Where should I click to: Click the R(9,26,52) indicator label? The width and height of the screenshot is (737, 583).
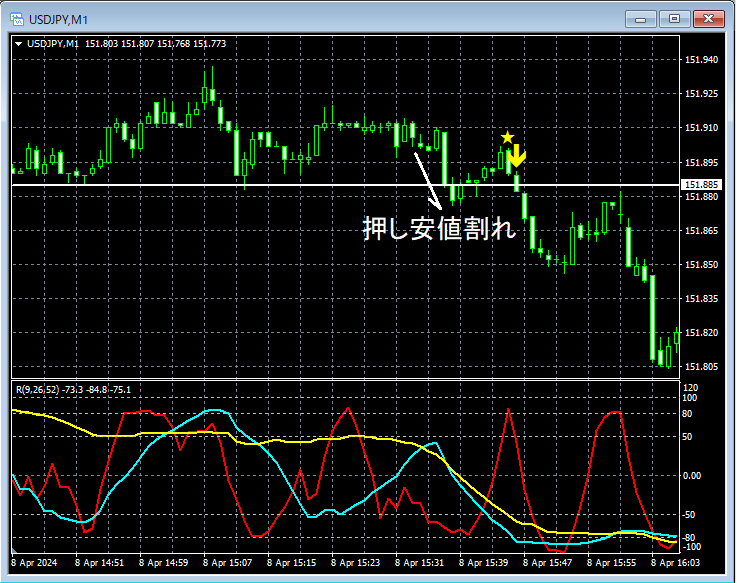(x=73, y=390)
